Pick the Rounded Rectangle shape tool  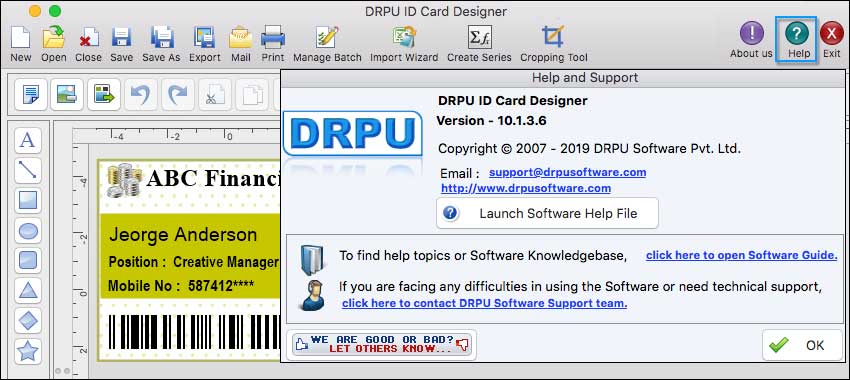pyautogui.click(x=28, y=261)
